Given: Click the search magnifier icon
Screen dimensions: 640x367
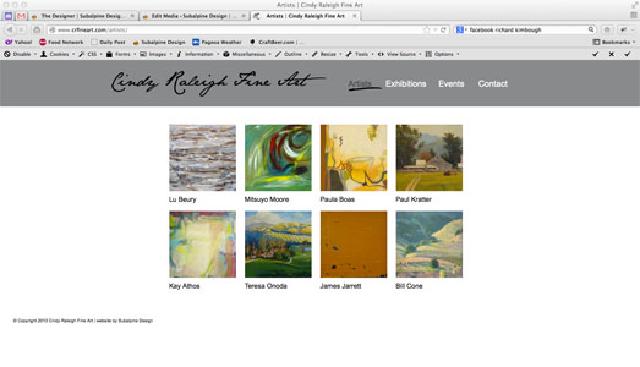Looking at the screenshot, I should tap(591, 30).
